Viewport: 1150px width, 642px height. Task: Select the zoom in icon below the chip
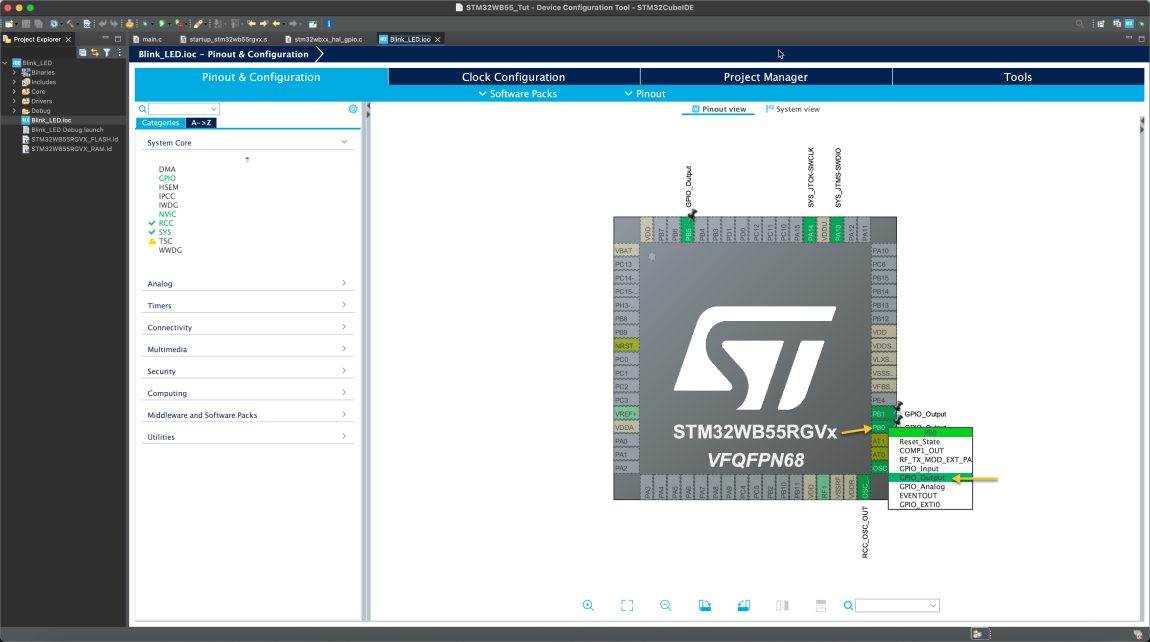click(x=588, y=604)
